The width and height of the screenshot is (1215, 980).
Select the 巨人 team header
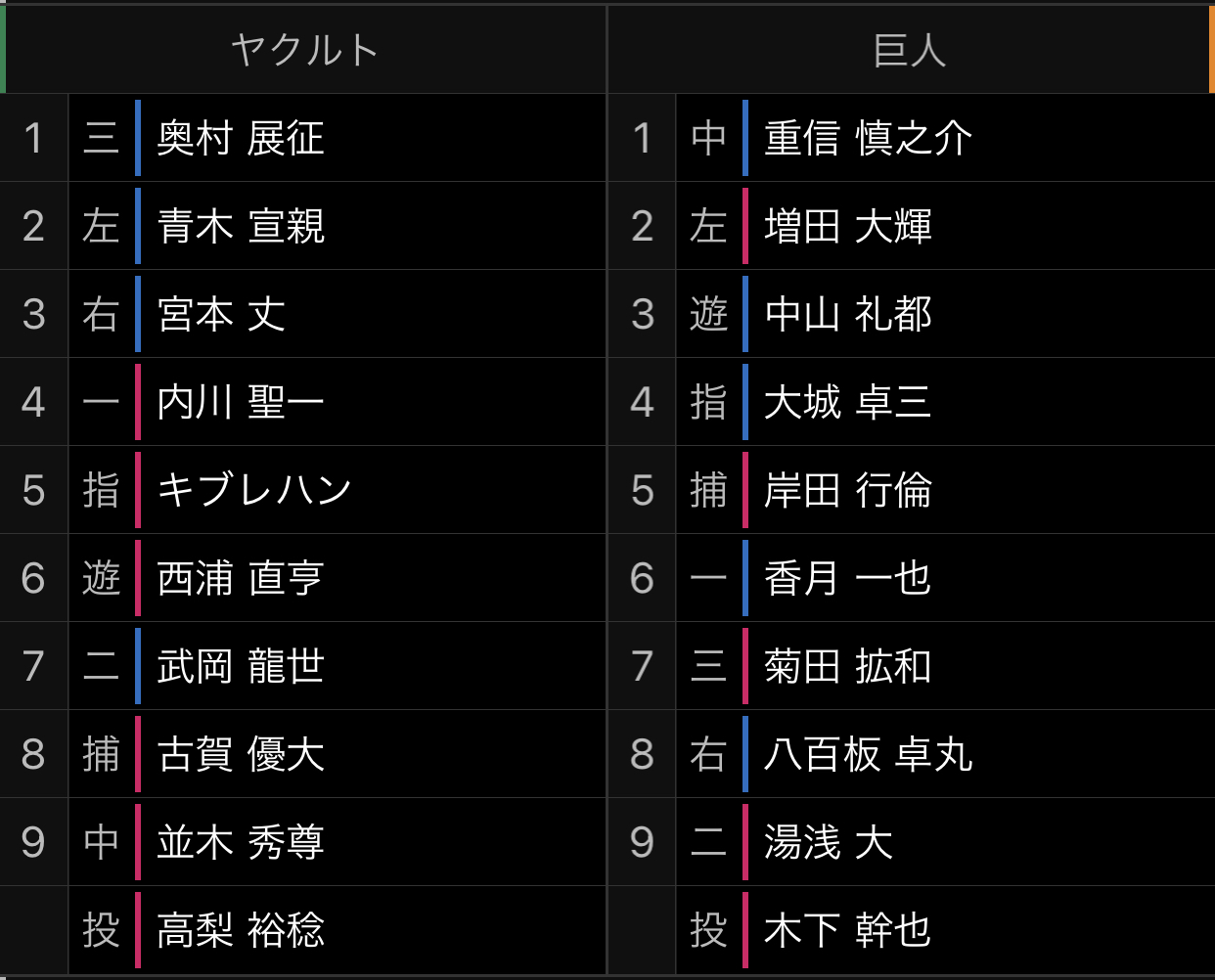tap(910, 50)
